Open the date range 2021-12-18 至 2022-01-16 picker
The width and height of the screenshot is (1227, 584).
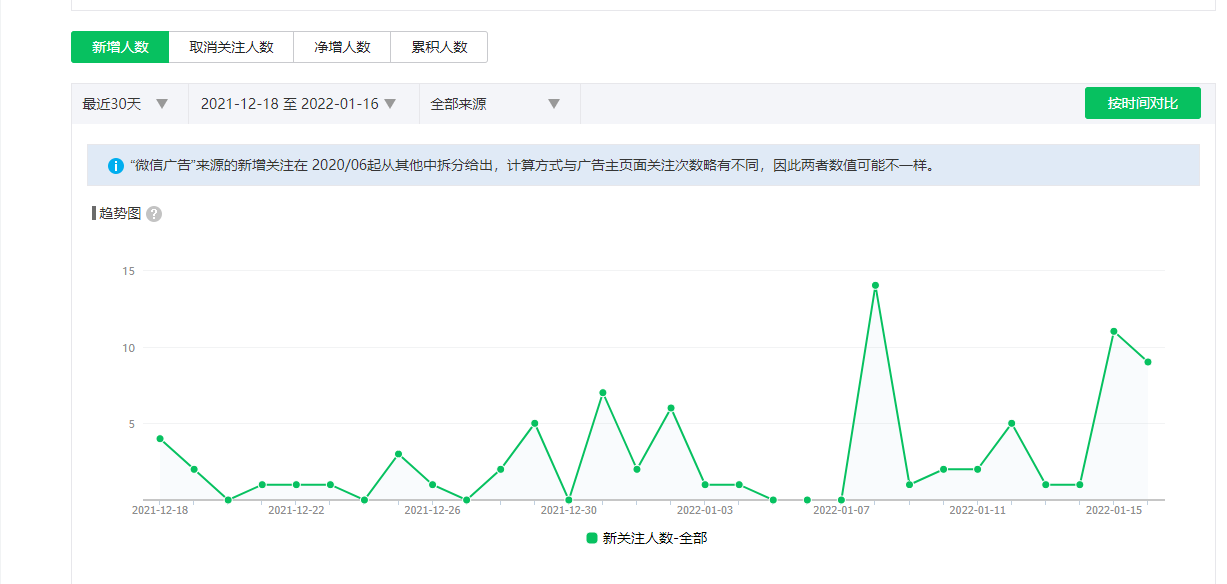pos(298,104)
